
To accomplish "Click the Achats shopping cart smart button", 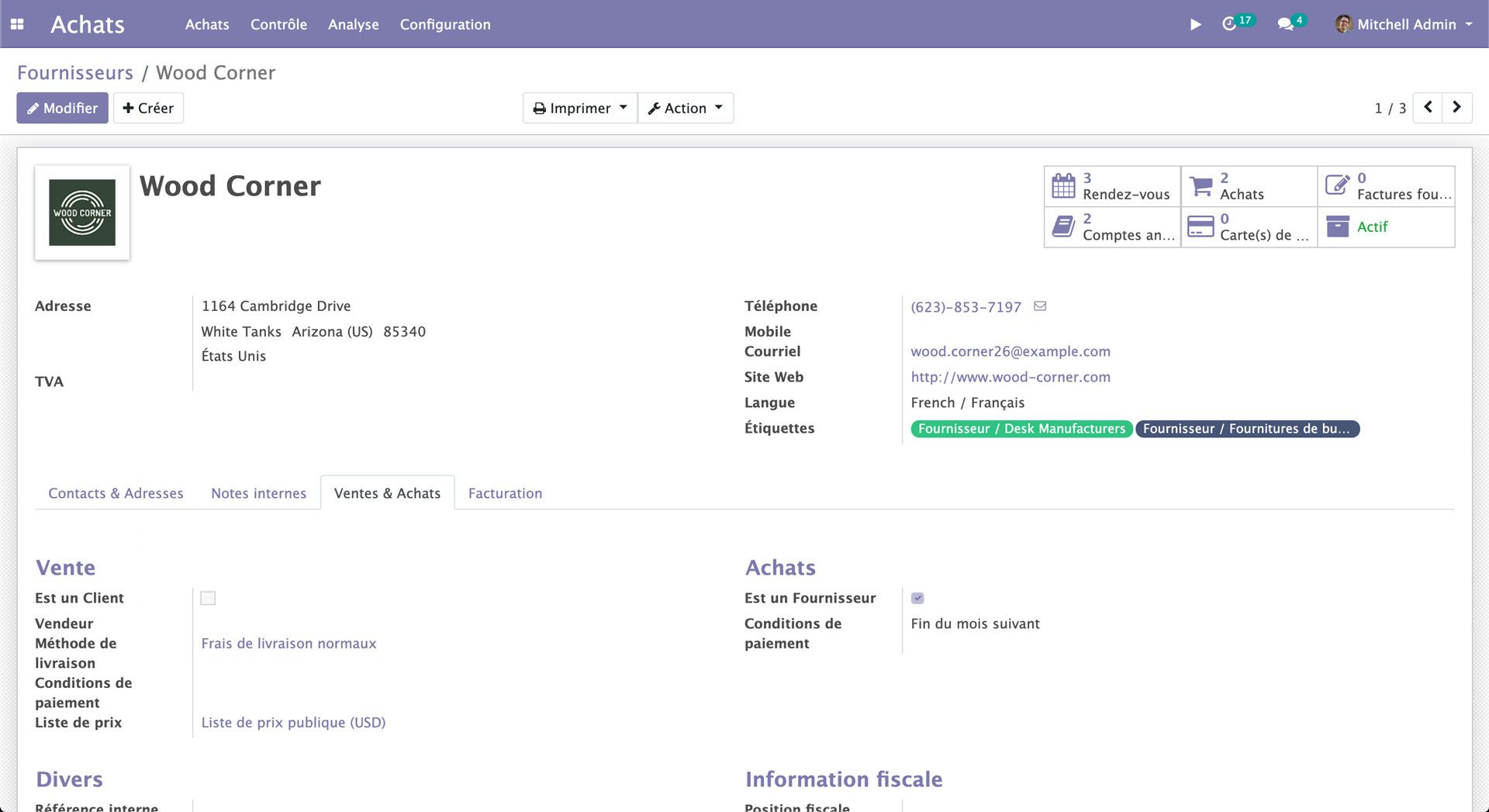I will point(1248,186).
